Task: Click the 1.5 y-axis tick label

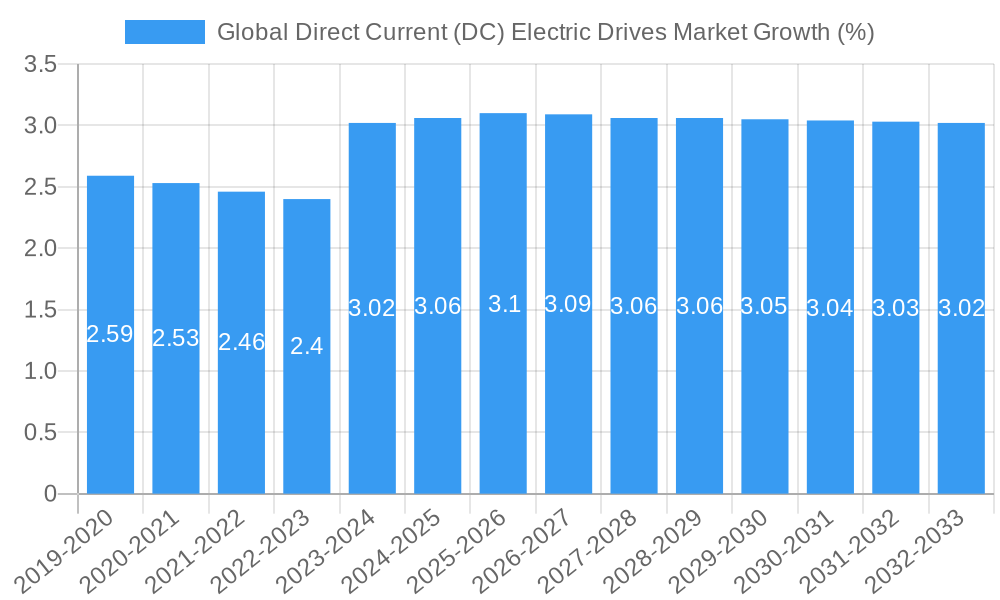Action: tap(40, 310)
